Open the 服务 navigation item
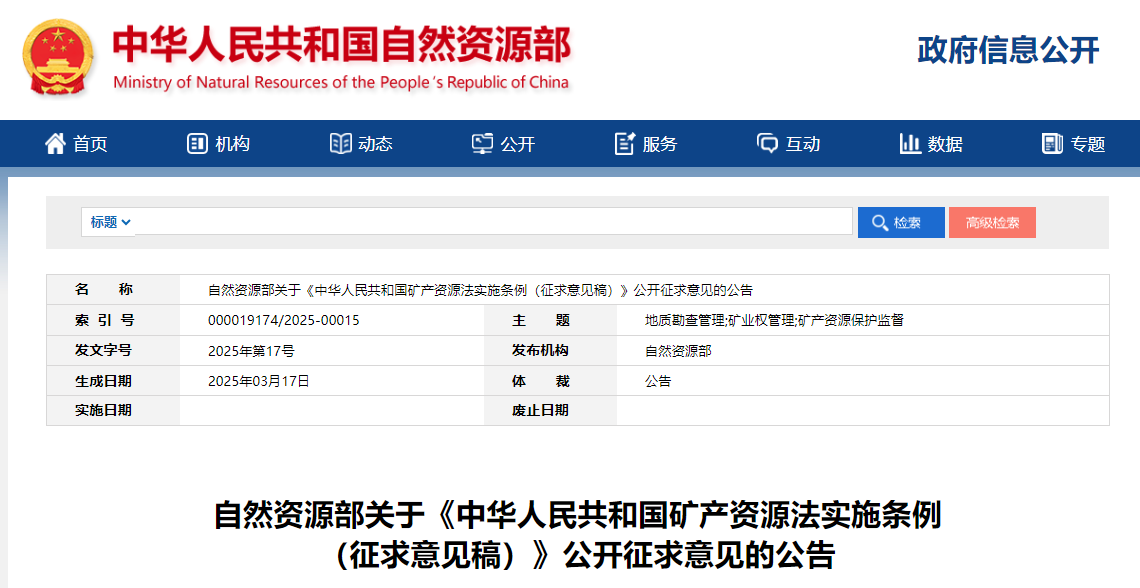The height and width of the screenshot is (588, 1140). [646, 144]
